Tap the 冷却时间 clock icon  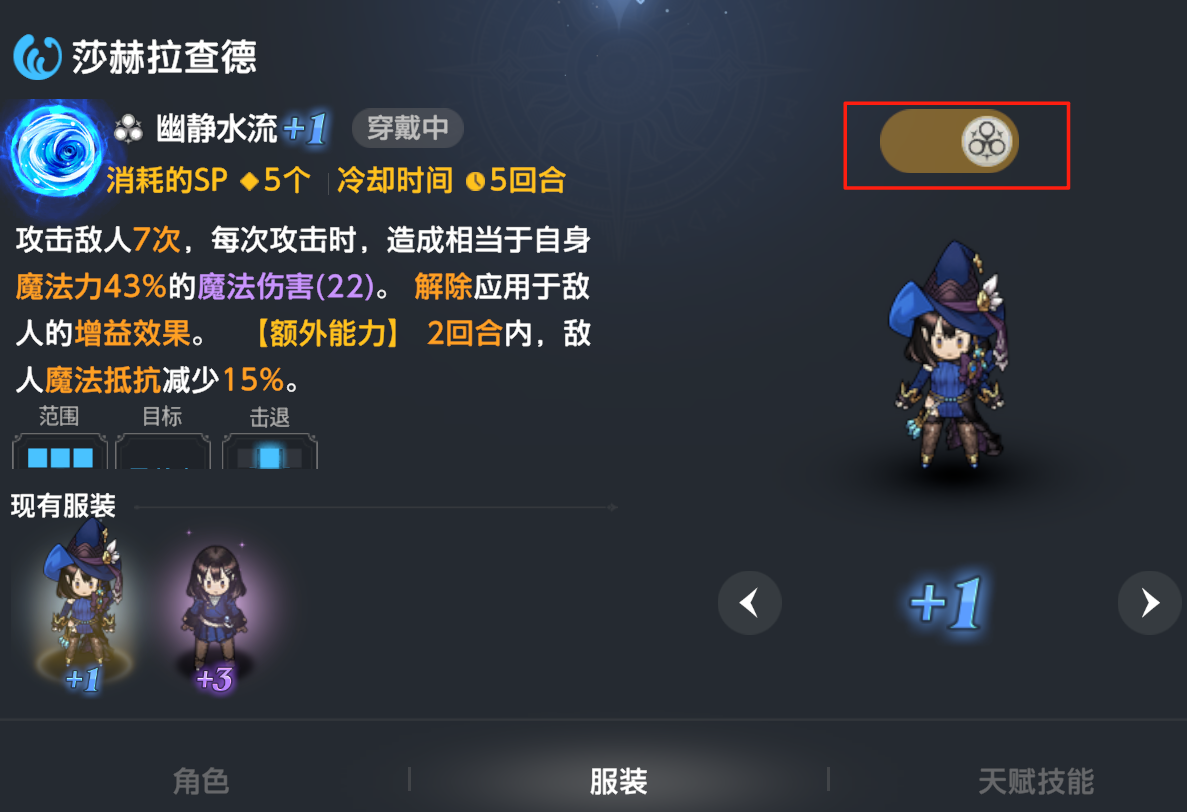pyautogui.click(x=475, y=182)
